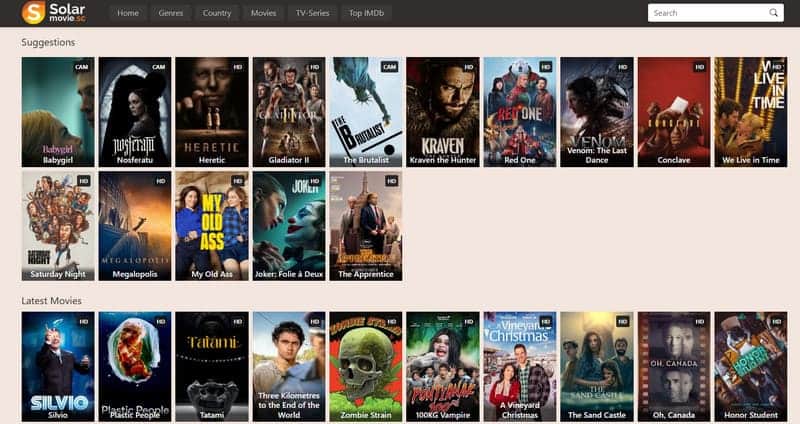Expand the Genres menu

pos(170,13)
